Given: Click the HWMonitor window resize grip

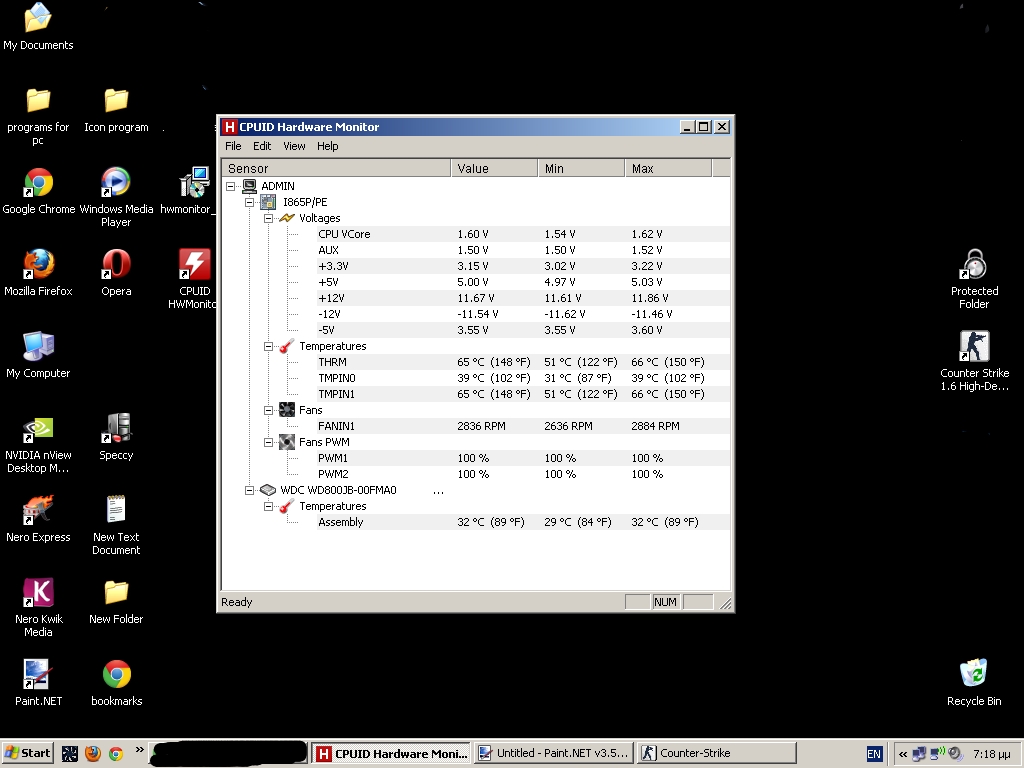Looking at the screenshot, I should click(725, 603).
